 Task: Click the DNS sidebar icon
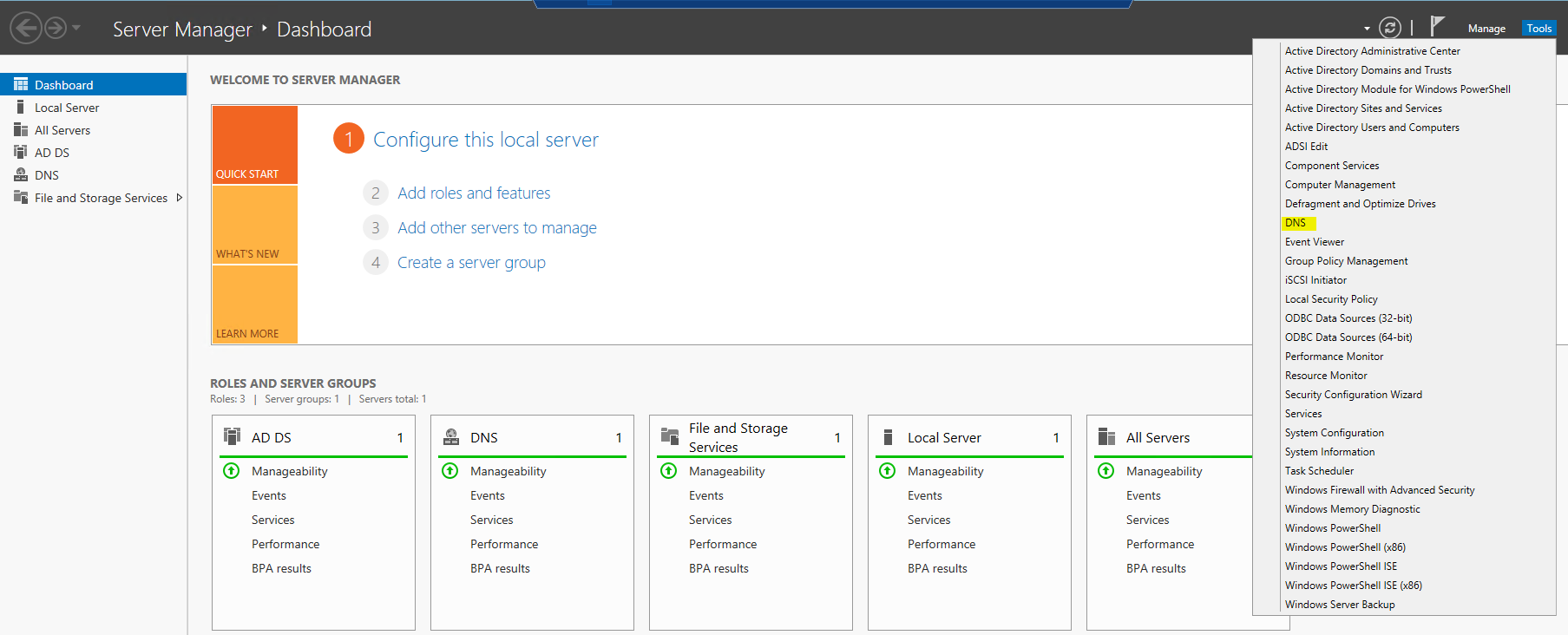click(21, 174)
